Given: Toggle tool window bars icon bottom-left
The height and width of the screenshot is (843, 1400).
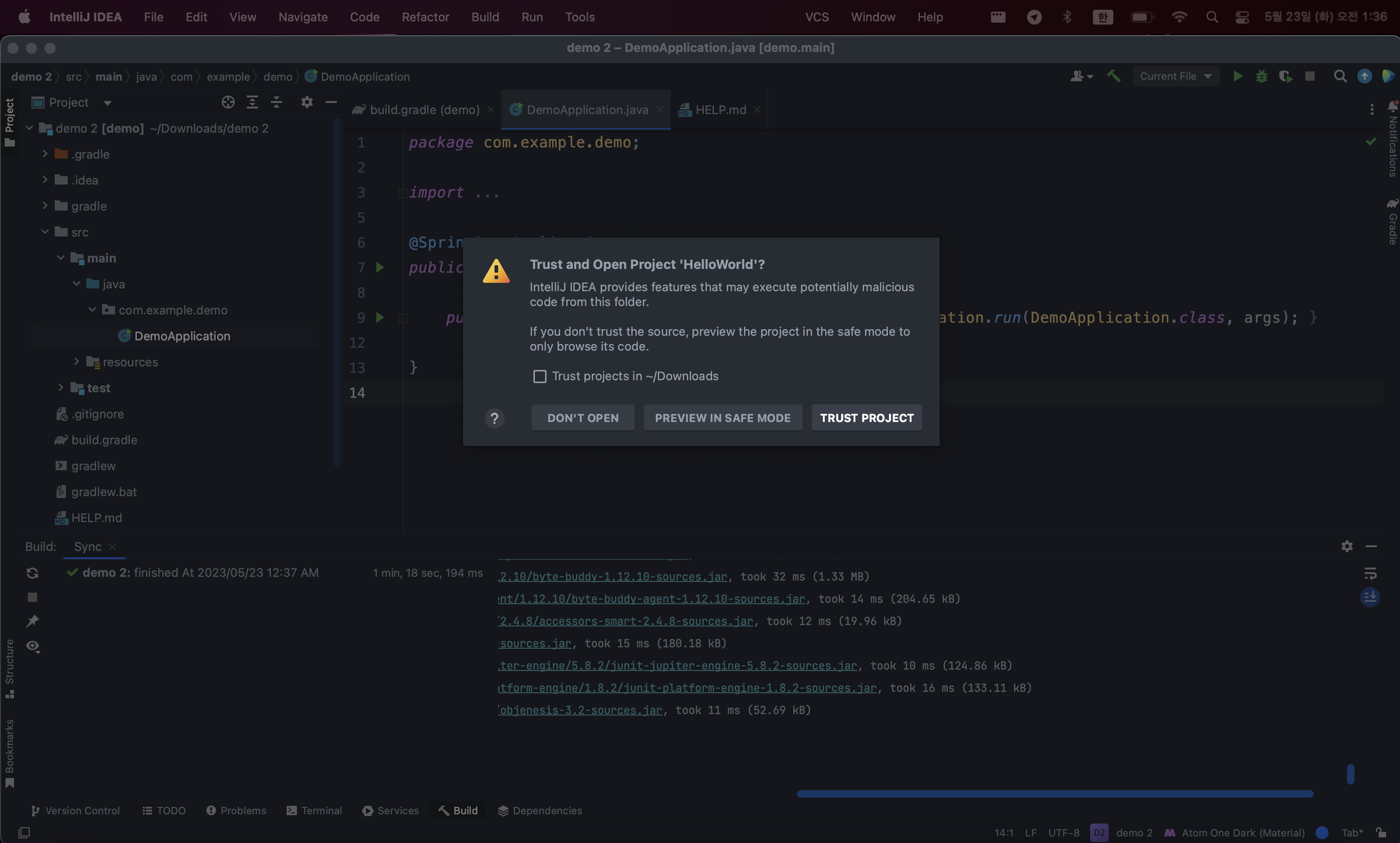Looking at the screenshot, I should pos(24,833).
